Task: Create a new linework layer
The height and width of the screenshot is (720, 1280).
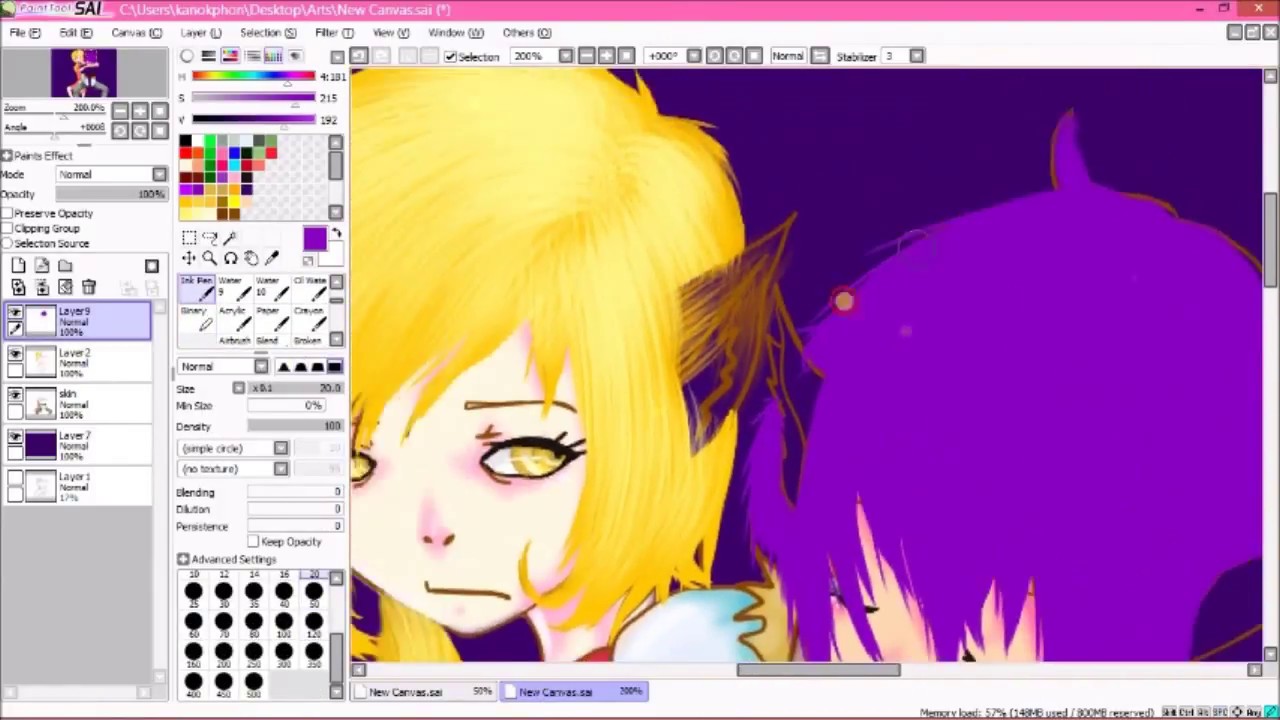Action: [x=42, y=266]
